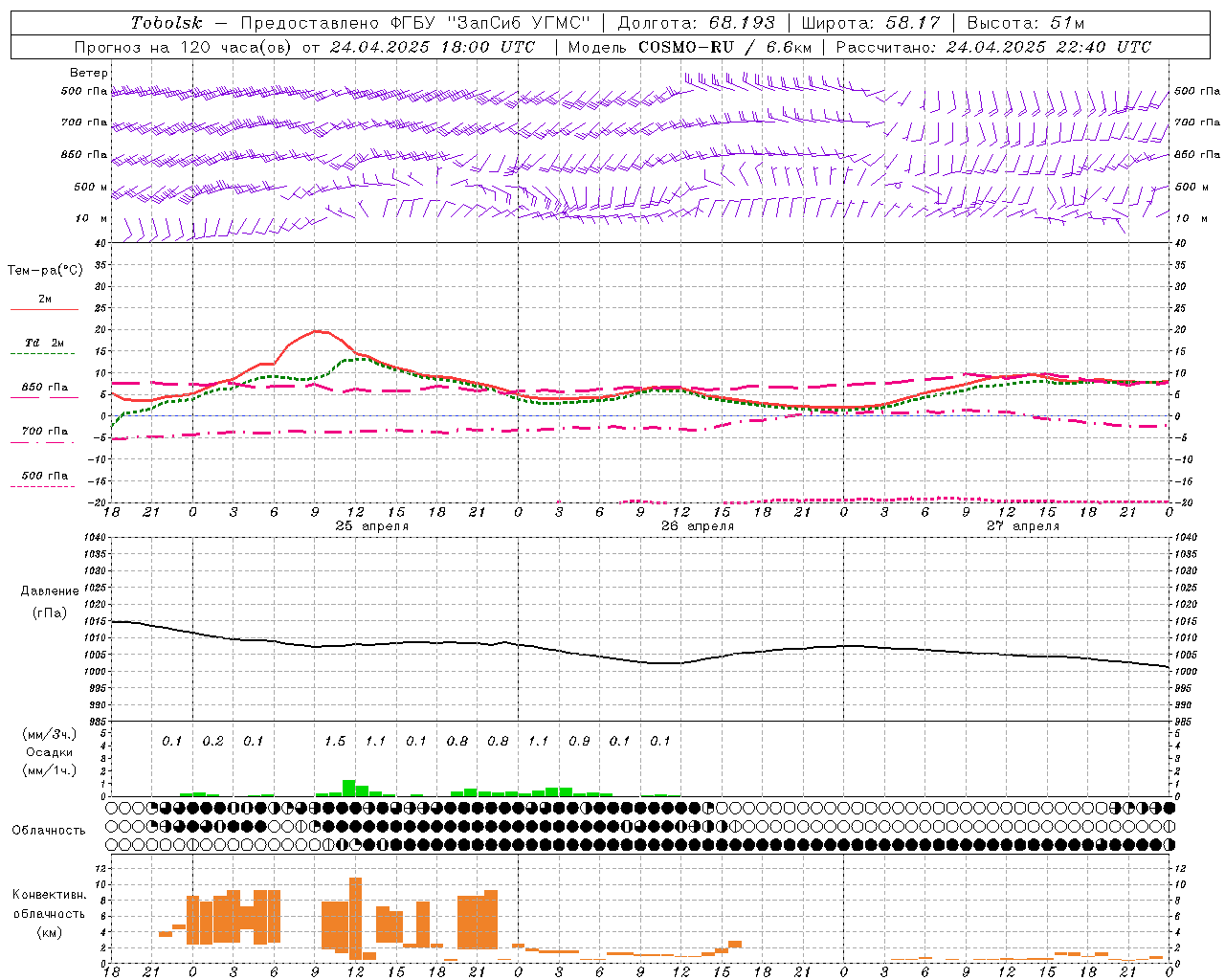This screenshot has width=1225, height=980.
Task: Click the "Конвективн." convective cloud label
Action: pos(50,895)
